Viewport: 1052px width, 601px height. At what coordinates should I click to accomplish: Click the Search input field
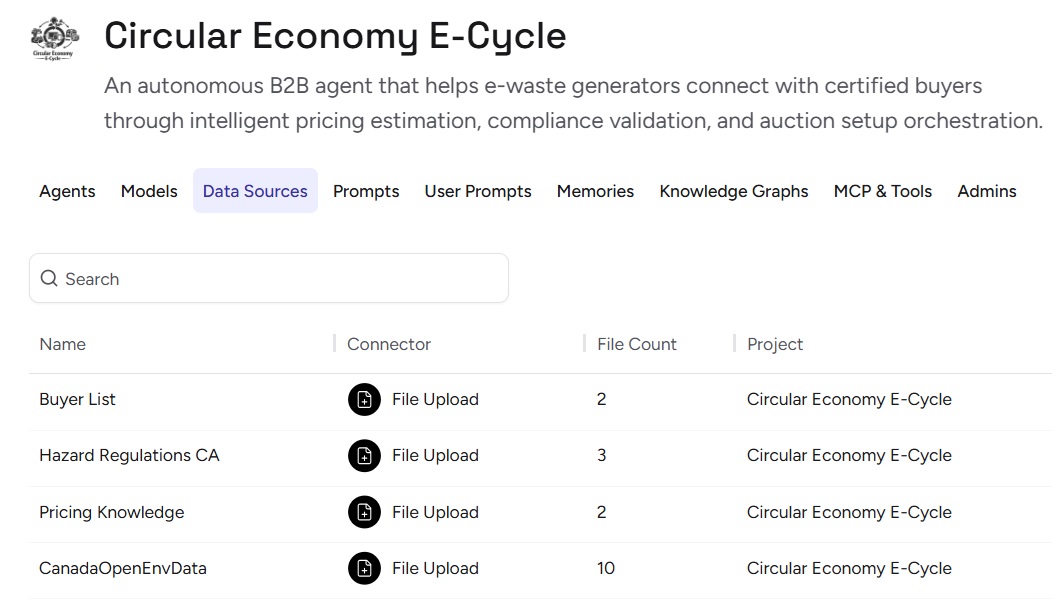[280, 279]
